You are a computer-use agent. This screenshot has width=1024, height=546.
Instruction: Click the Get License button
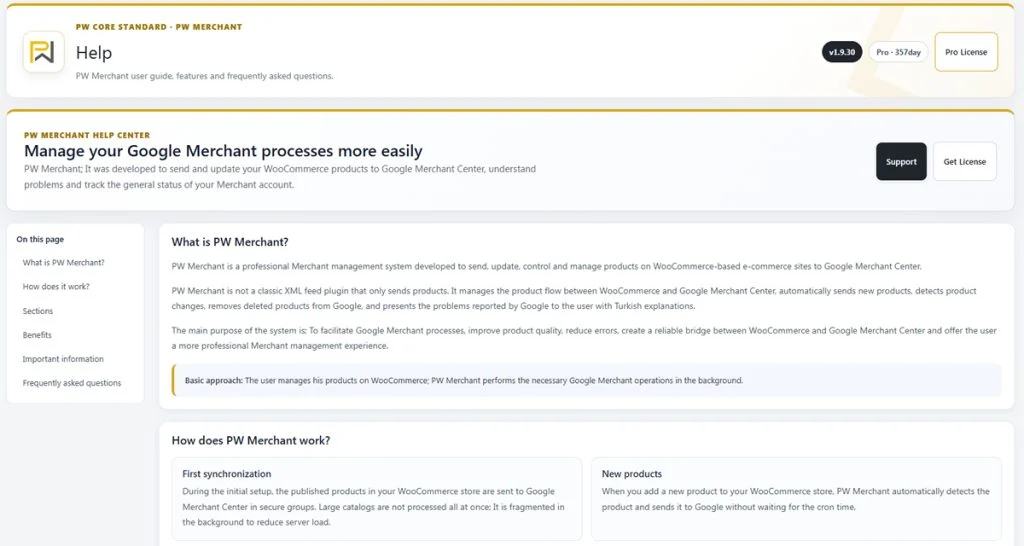[x=965, y=161]
